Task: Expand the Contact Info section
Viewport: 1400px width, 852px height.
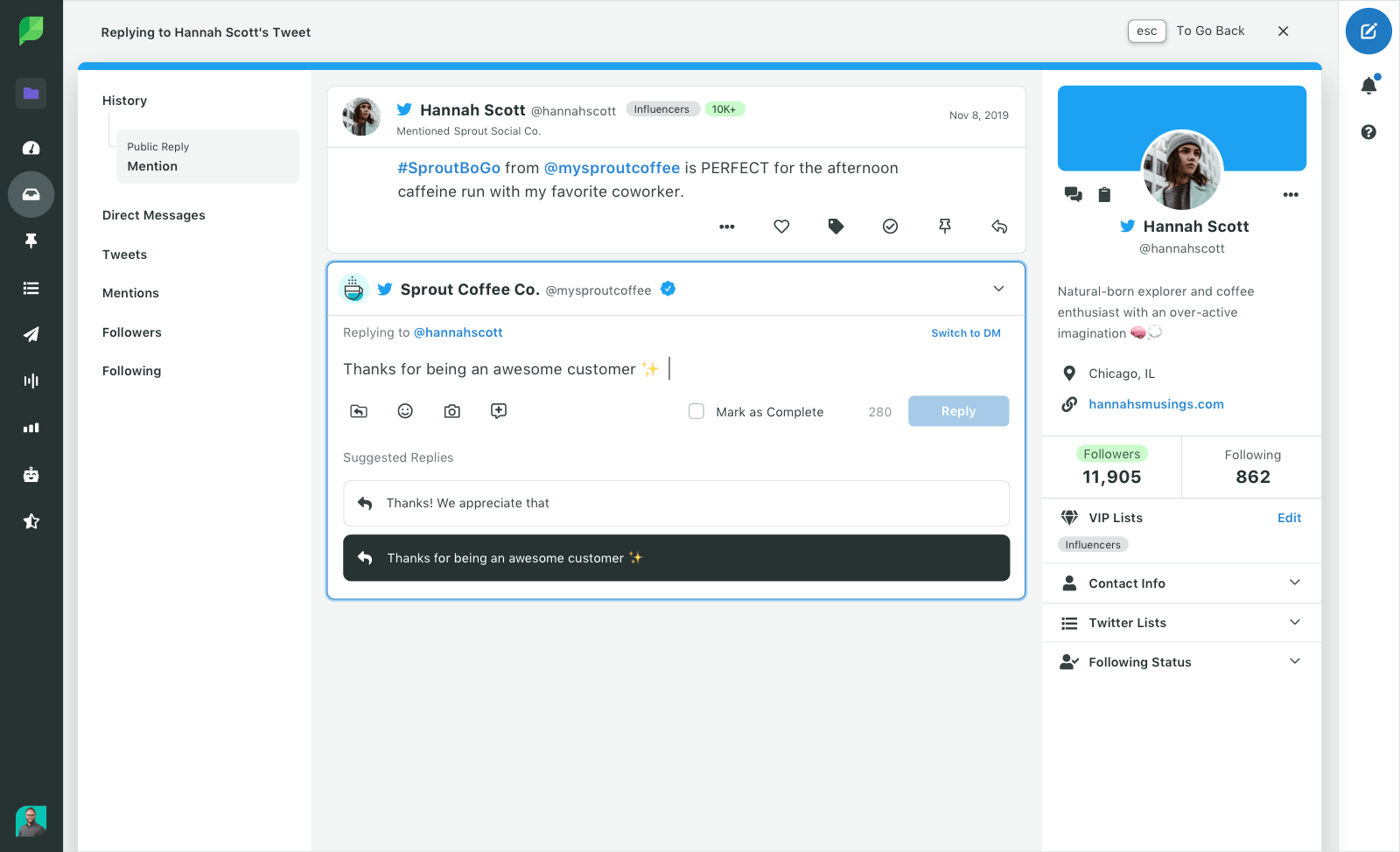Action: coord(1181,583)
